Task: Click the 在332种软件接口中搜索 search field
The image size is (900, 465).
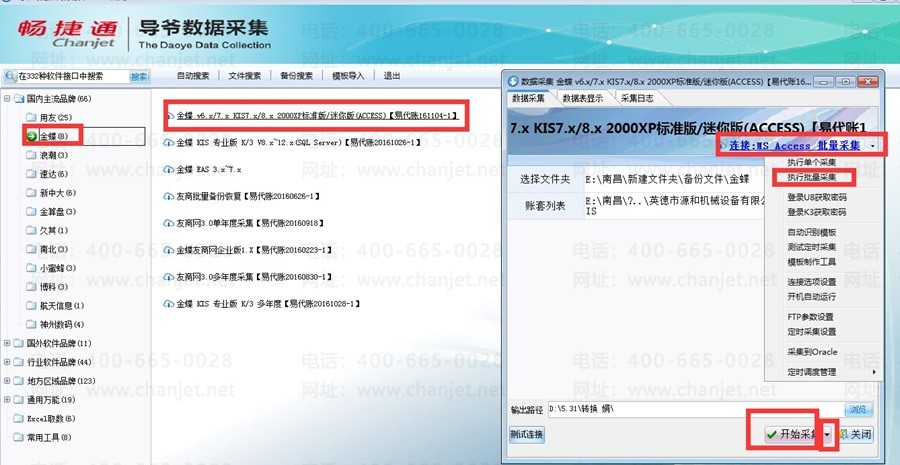Action: coord(73,76)
